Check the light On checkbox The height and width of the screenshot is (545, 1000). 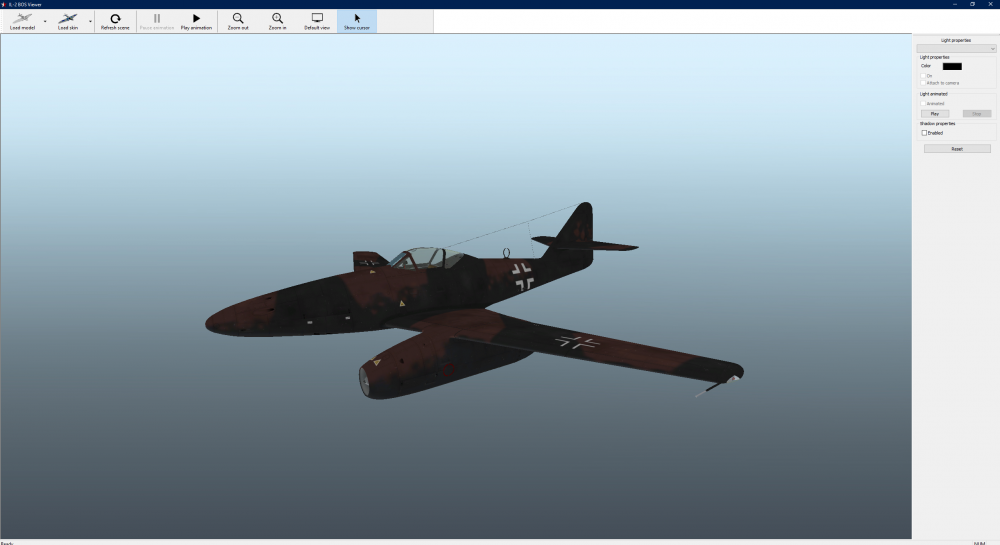coord(924,75)
